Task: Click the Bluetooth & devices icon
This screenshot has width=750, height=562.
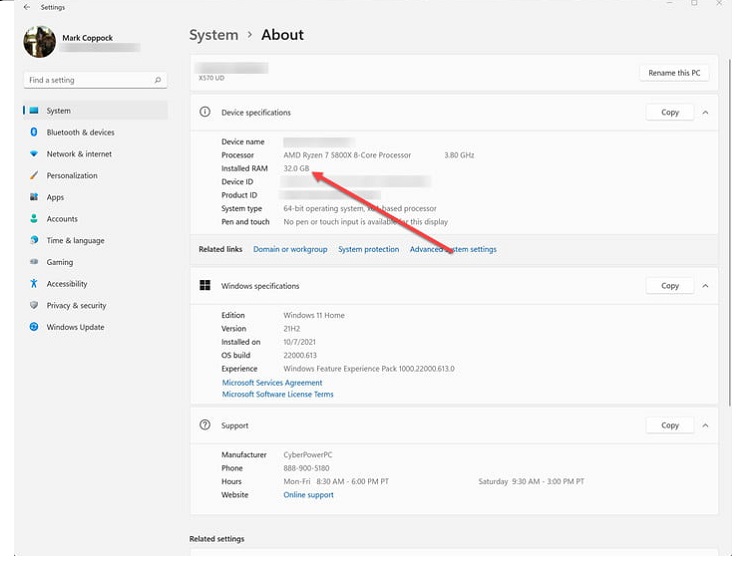Action: [34, 132]
